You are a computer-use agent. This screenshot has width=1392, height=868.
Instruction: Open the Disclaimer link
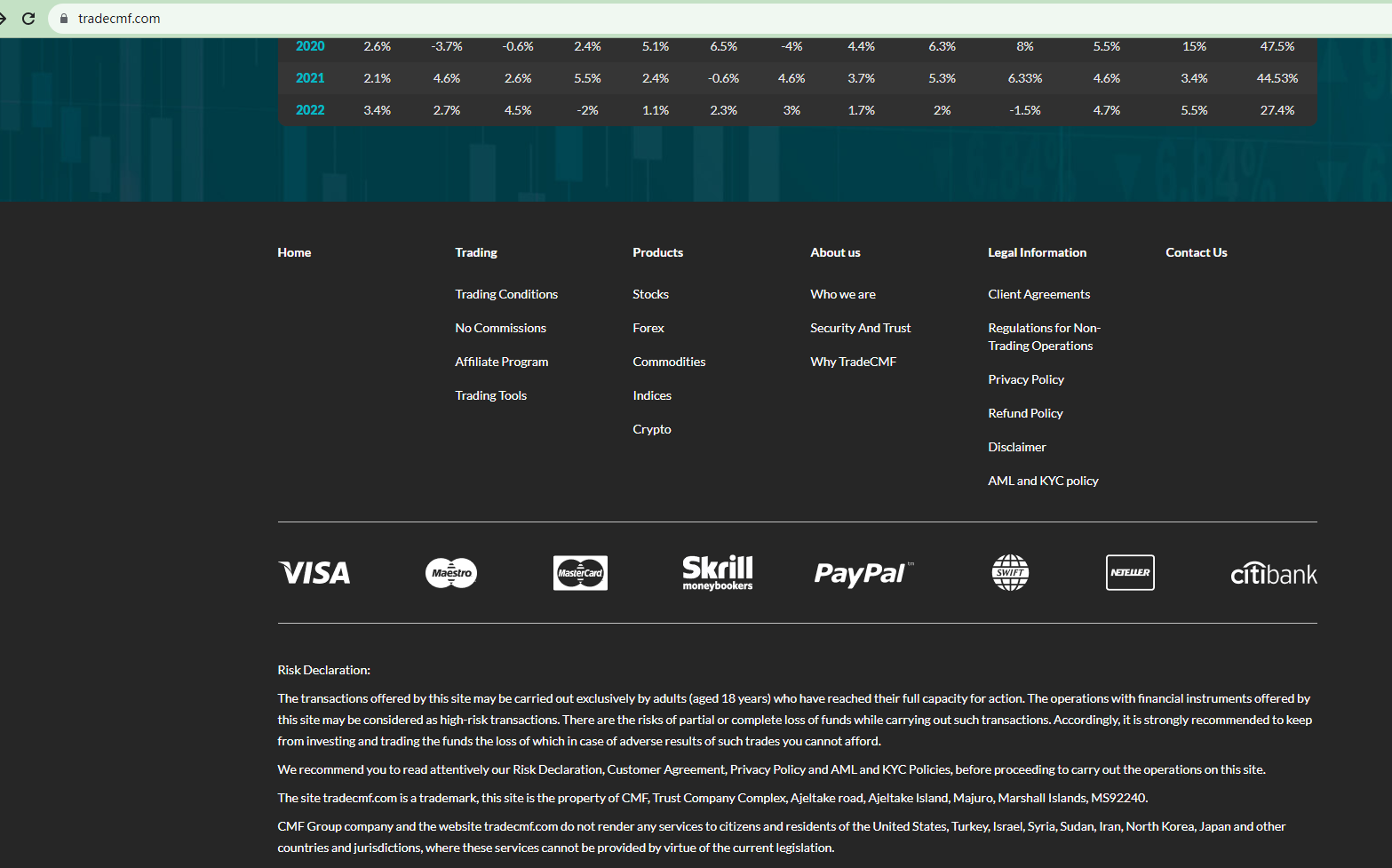coord(1017,447)
